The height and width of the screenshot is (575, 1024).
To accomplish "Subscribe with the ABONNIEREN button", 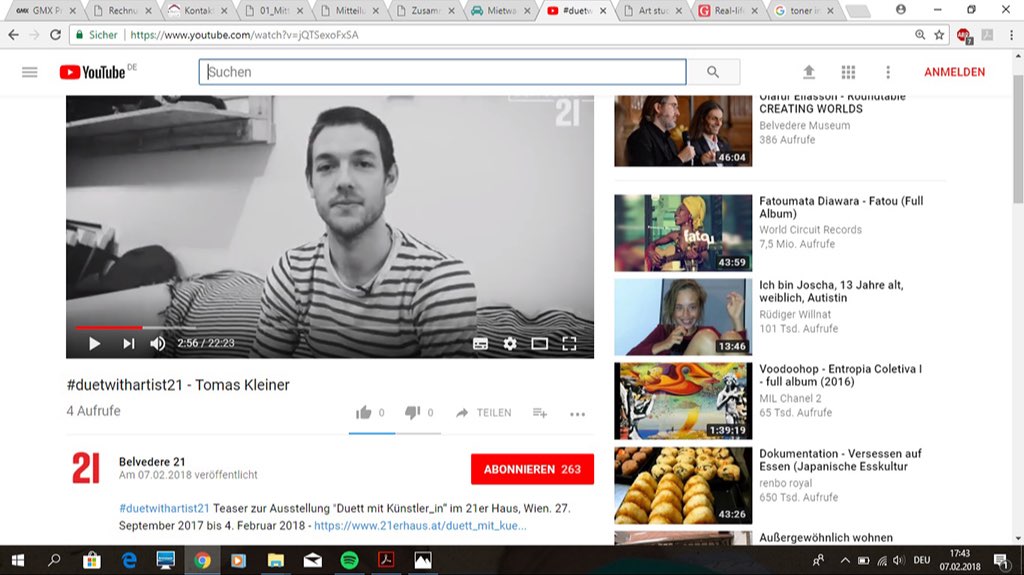I will point(532,469).
